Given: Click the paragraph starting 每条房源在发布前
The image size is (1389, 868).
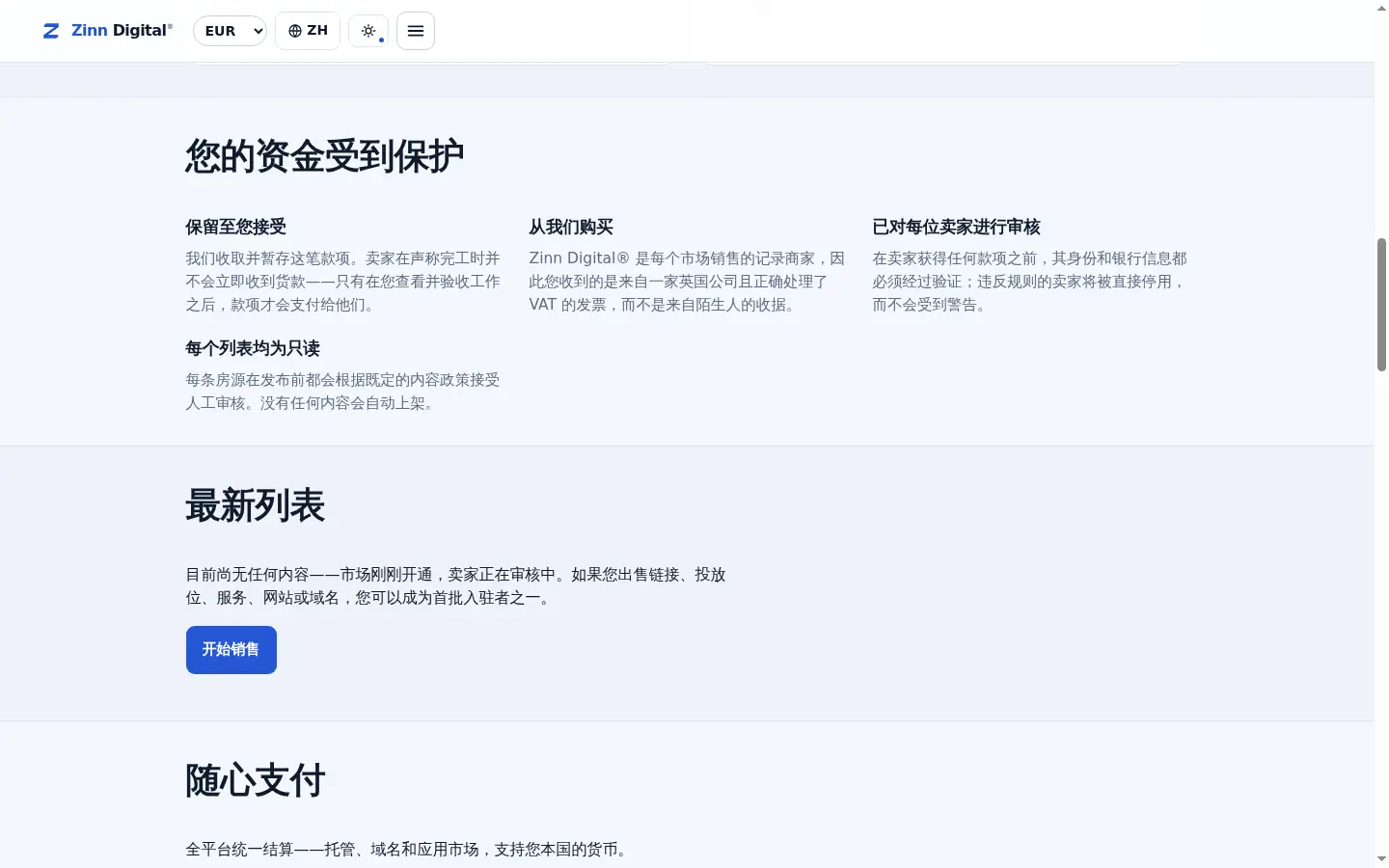Looking at the screenshot, I should pyautogui.click(x=343, y=392).
